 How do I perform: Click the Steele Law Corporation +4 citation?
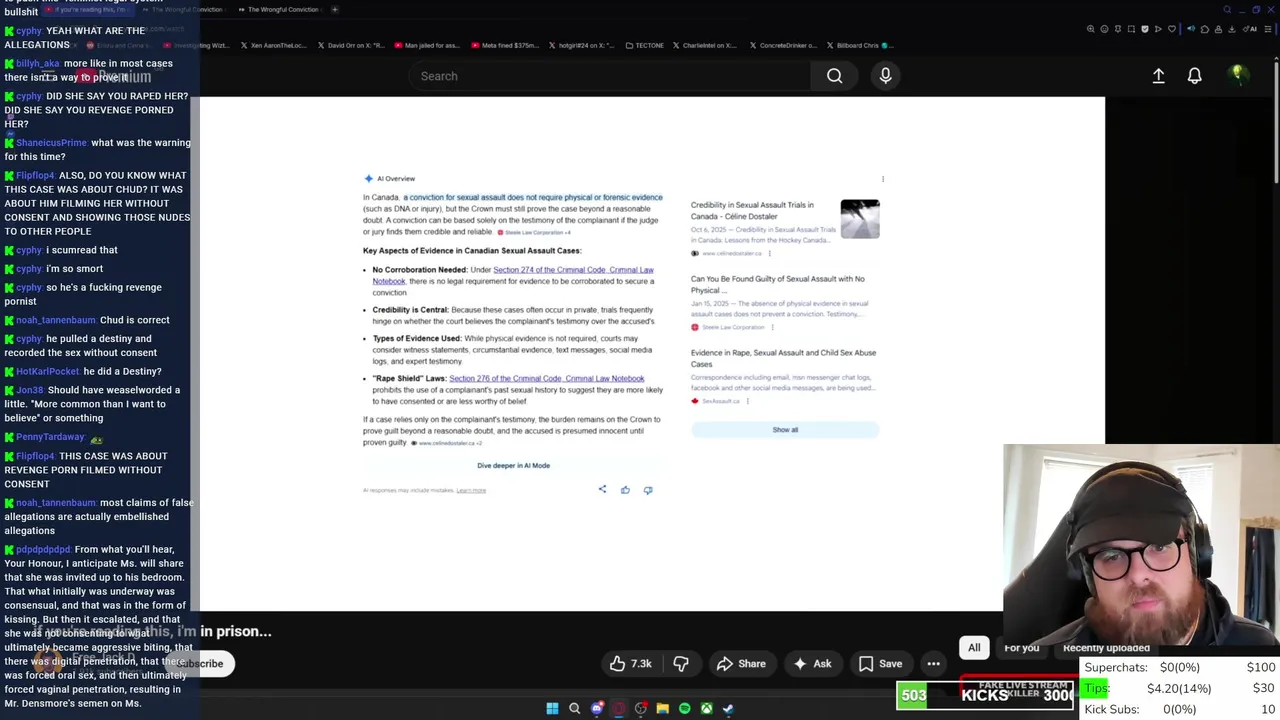coord(535,233)
